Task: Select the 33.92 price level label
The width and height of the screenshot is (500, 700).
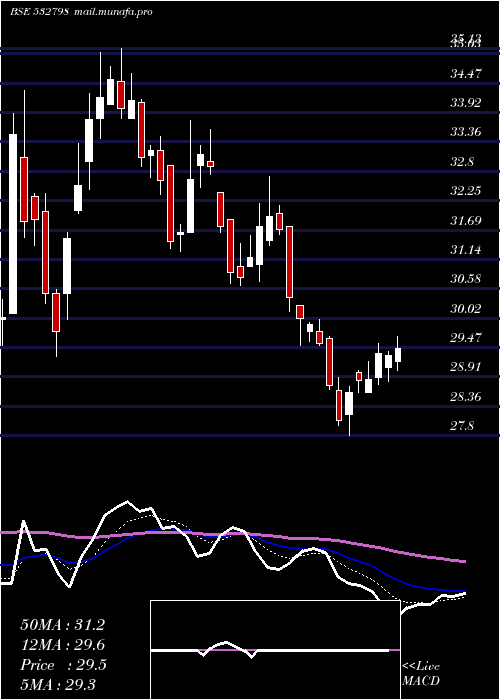Action: (466, 103)
